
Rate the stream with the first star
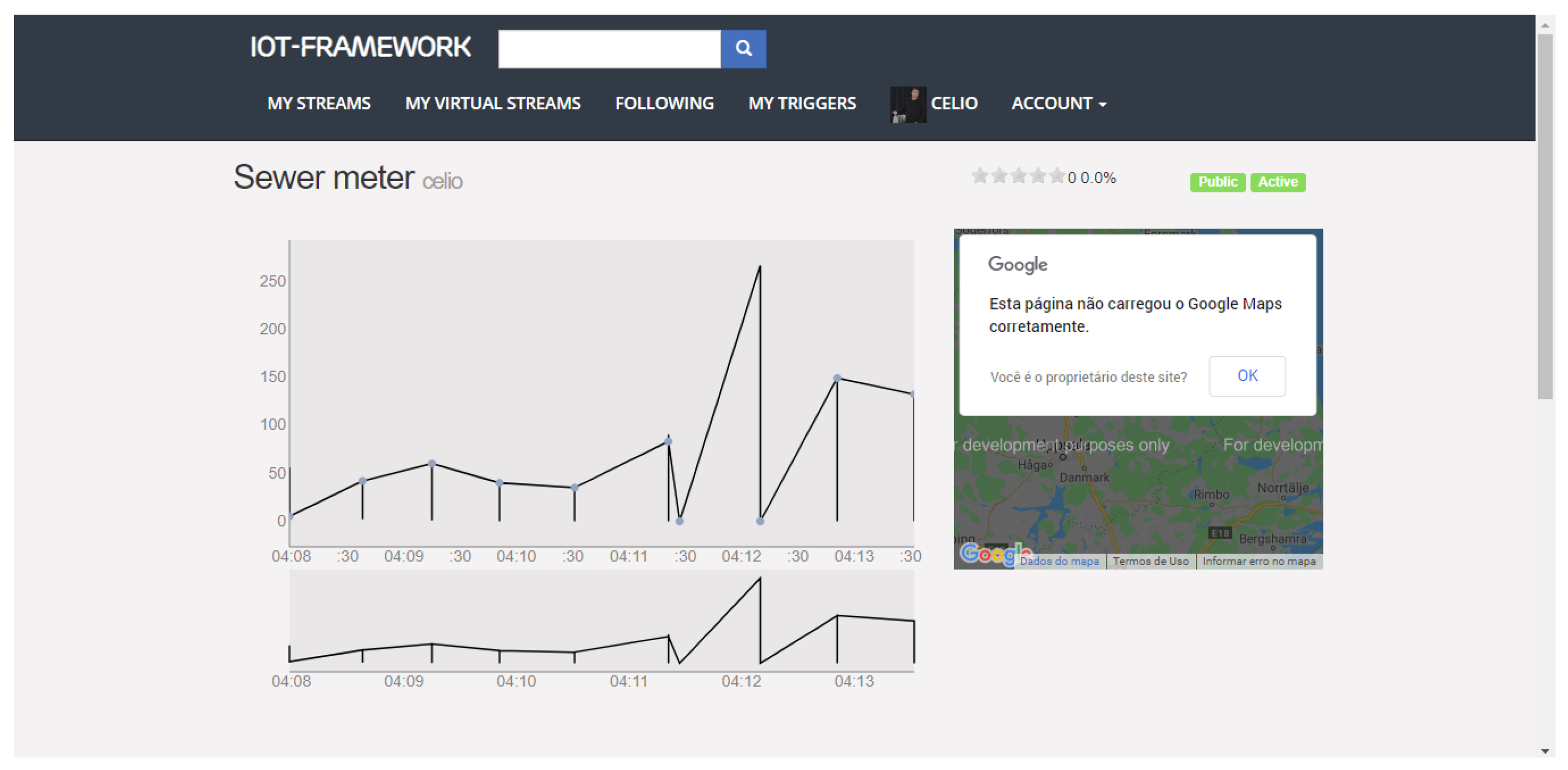(980, 177)
